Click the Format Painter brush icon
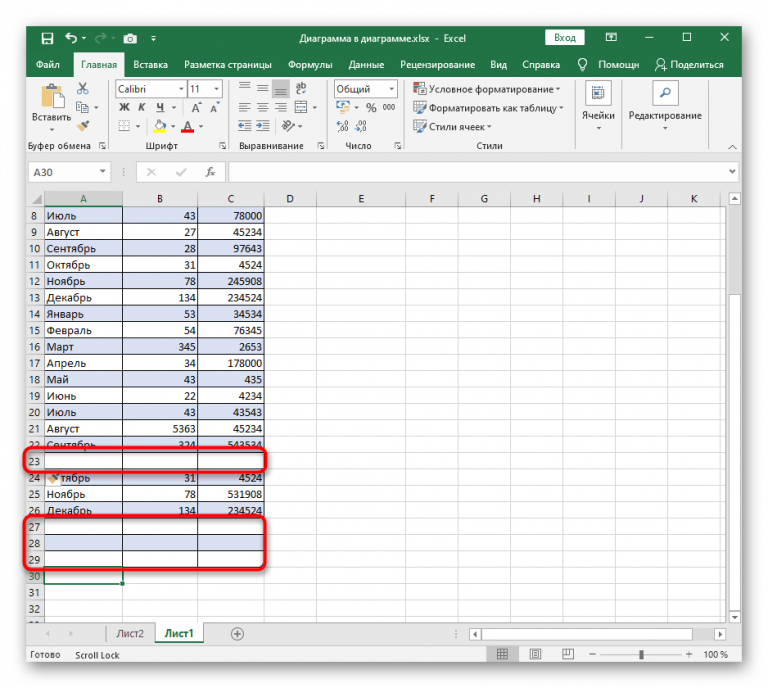The width and height of the screenshot is (768, 688). (83, 126)
